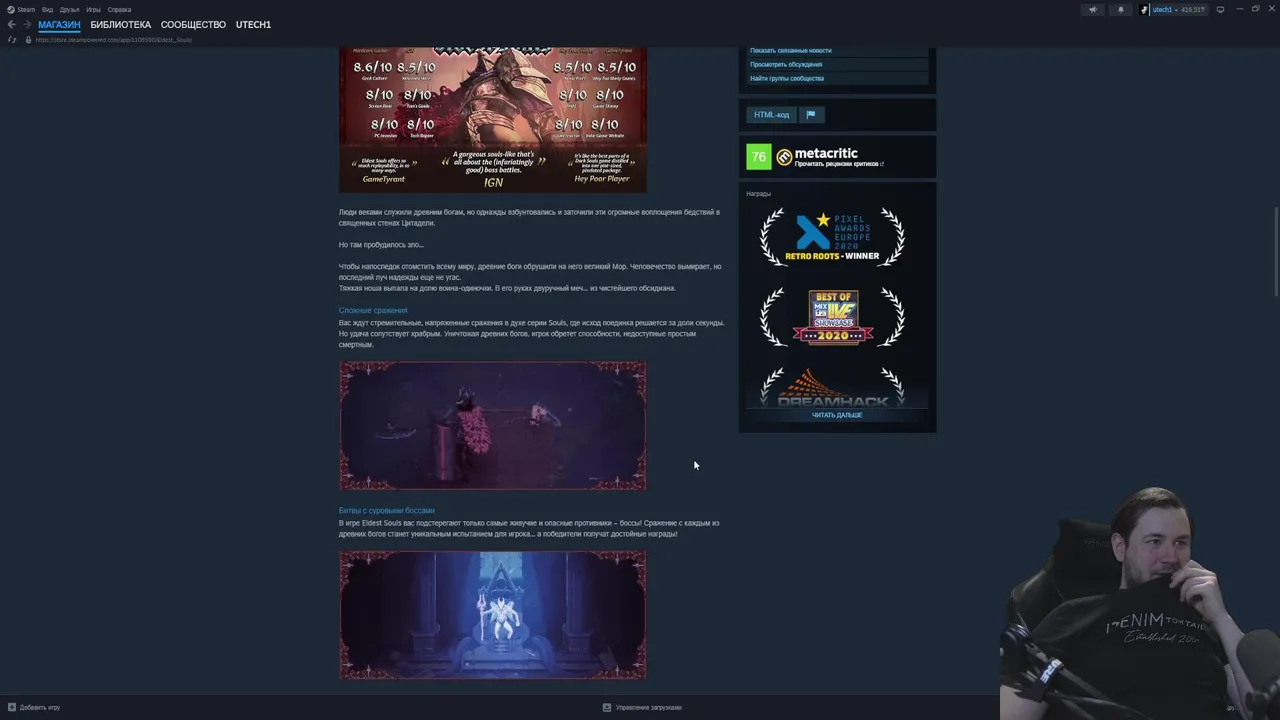Open the Steam menu
Screen dimensions: 1280x720
pyautogui.click(x=26, y=9)
